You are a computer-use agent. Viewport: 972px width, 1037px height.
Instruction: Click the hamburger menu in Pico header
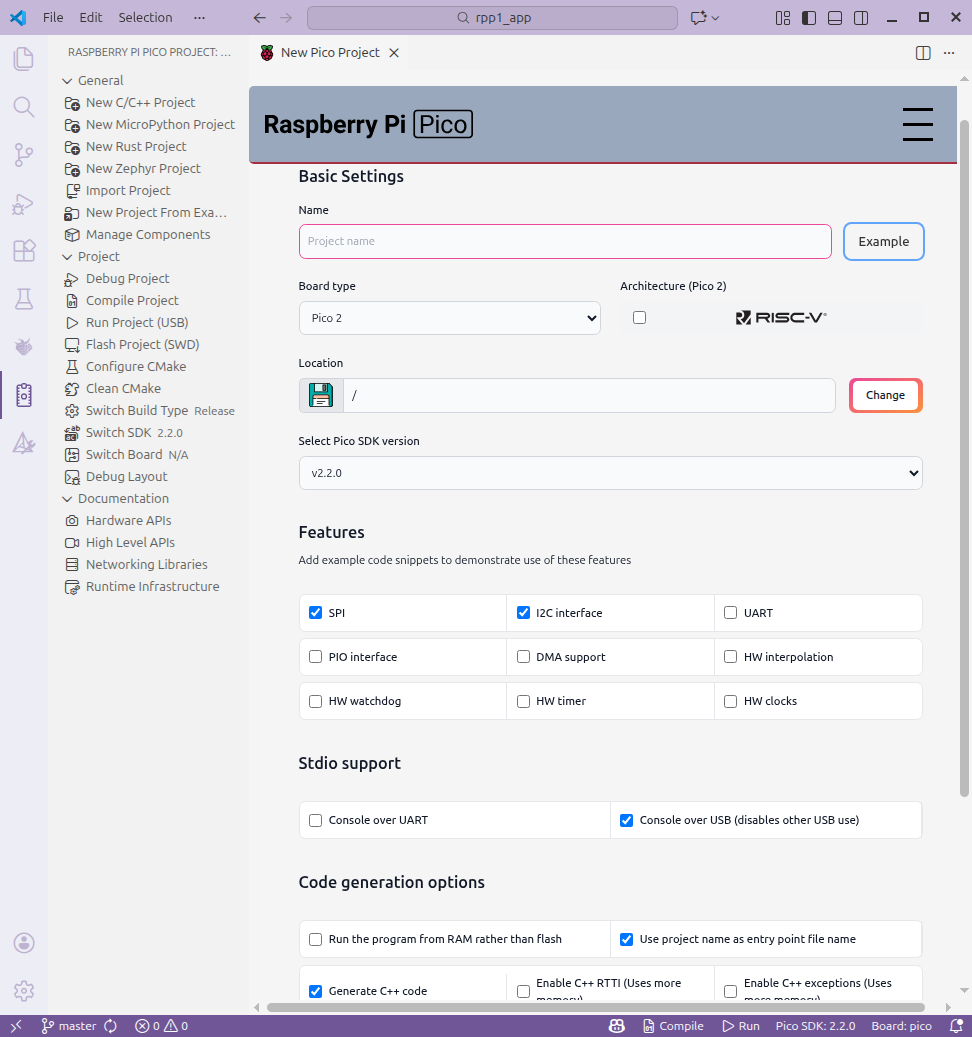coord(918,124)
